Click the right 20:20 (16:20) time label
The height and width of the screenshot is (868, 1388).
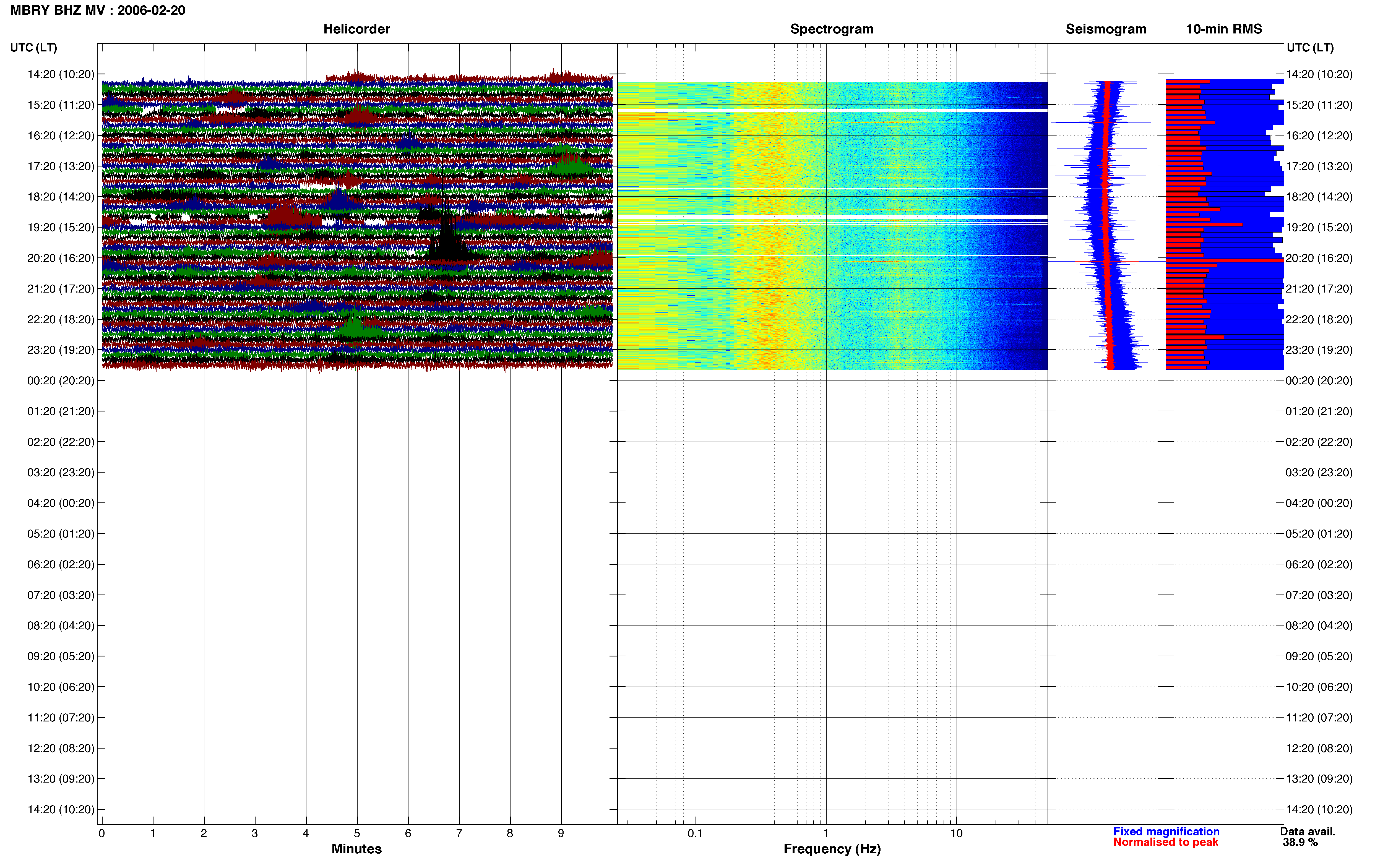(x=1319, y=258)
